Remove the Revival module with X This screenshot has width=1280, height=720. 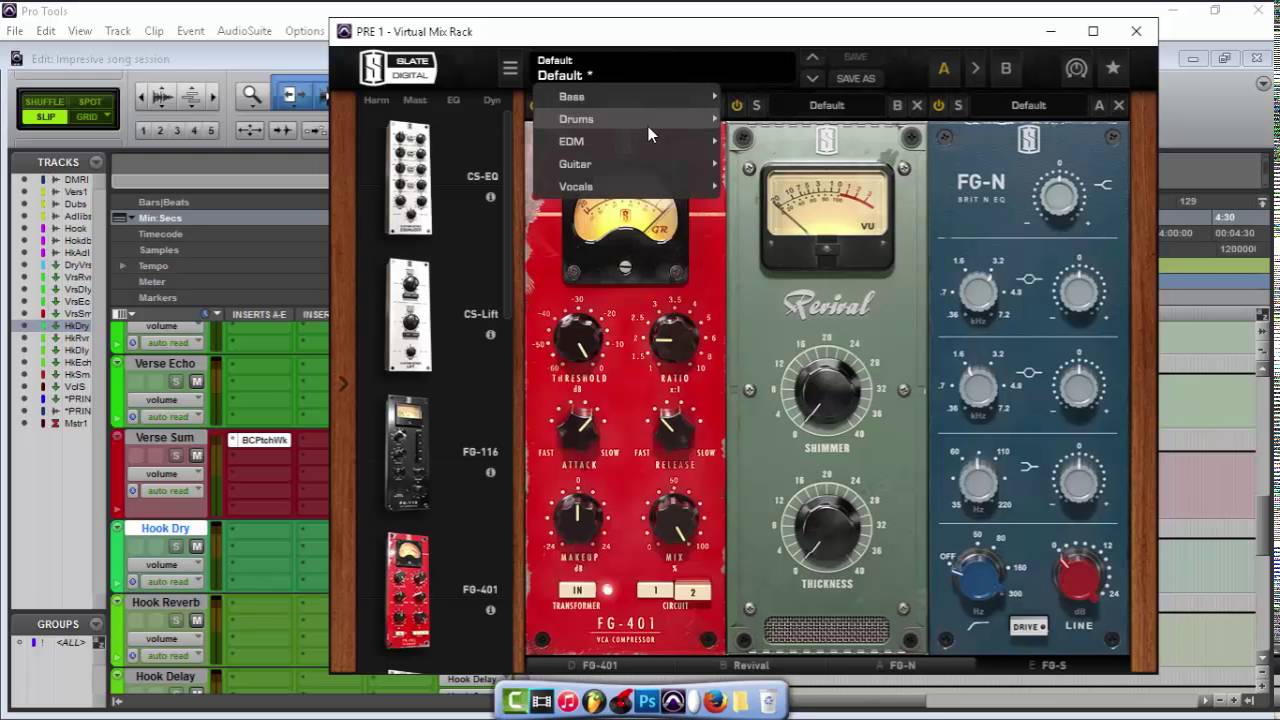coord(917,105)
